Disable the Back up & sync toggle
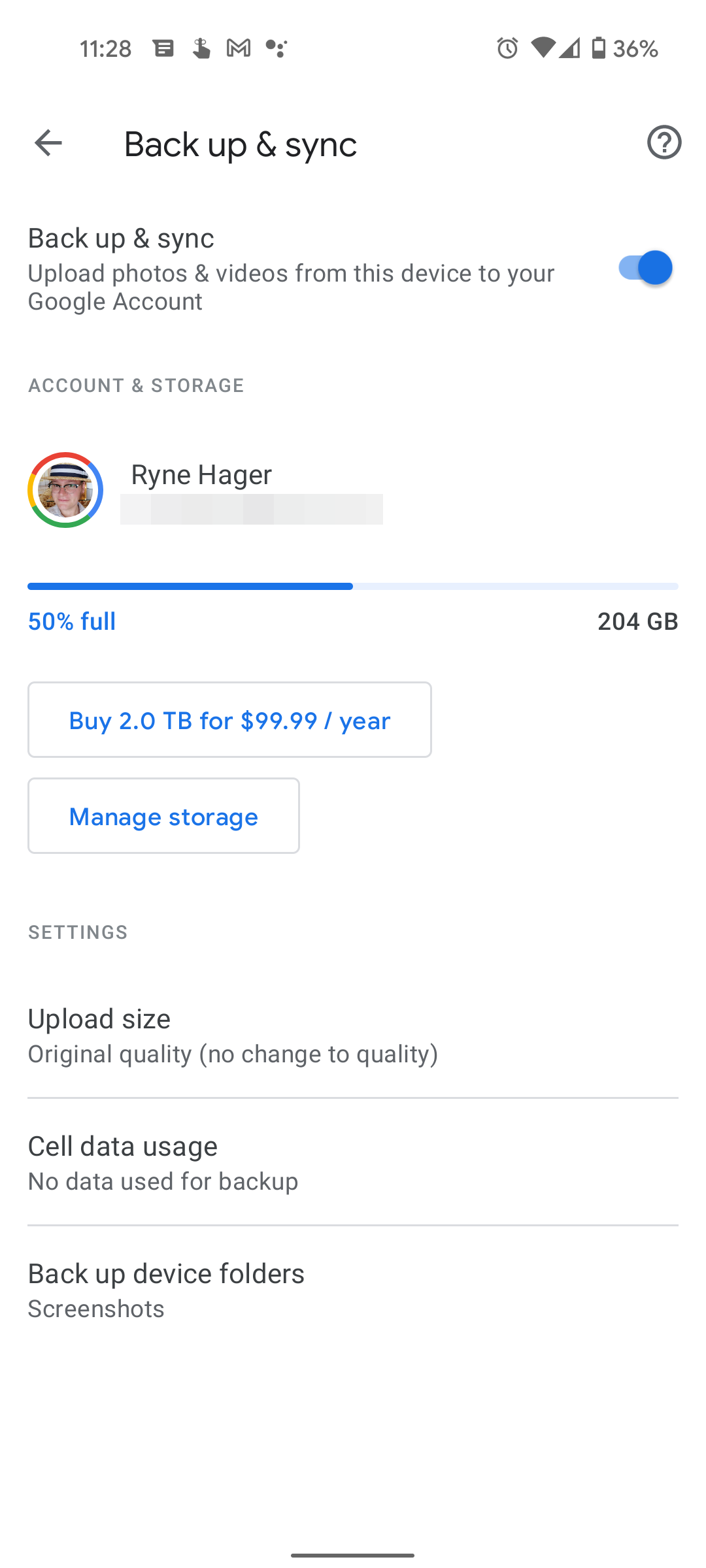 coord(646,267)
